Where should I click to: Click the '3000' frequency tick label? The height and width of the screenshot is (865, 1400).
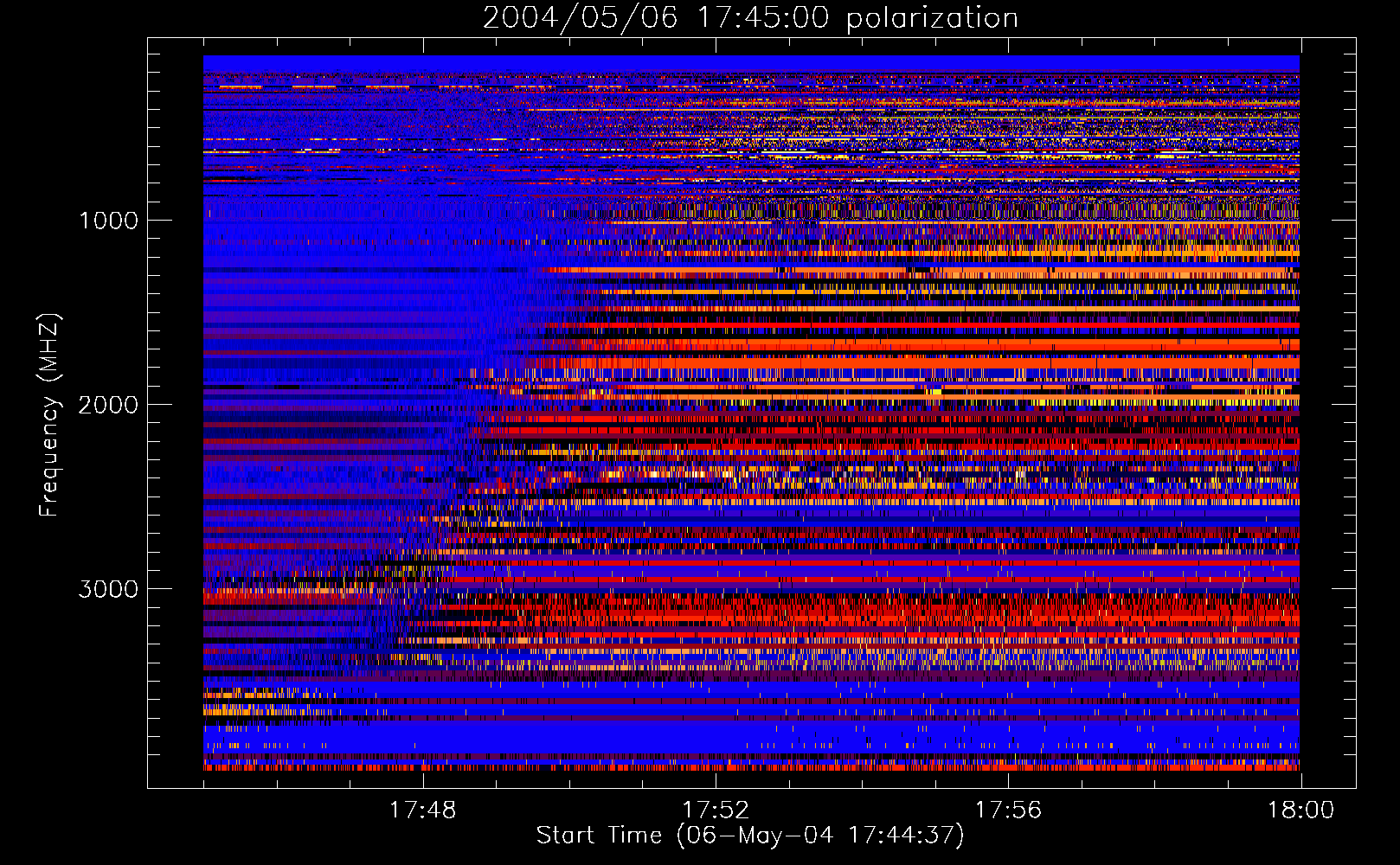(108, 589)
